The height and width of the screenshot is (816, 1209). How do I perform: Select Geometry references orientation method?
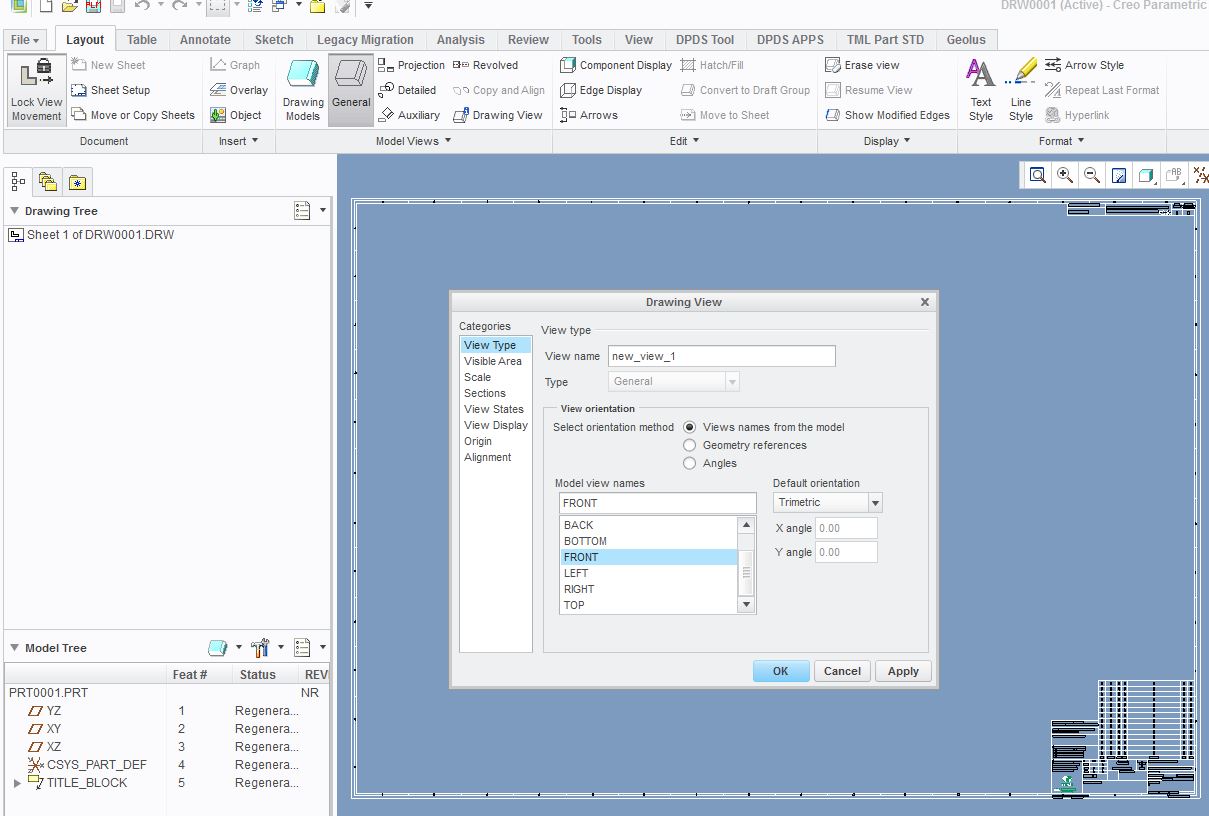pos(690,445)
